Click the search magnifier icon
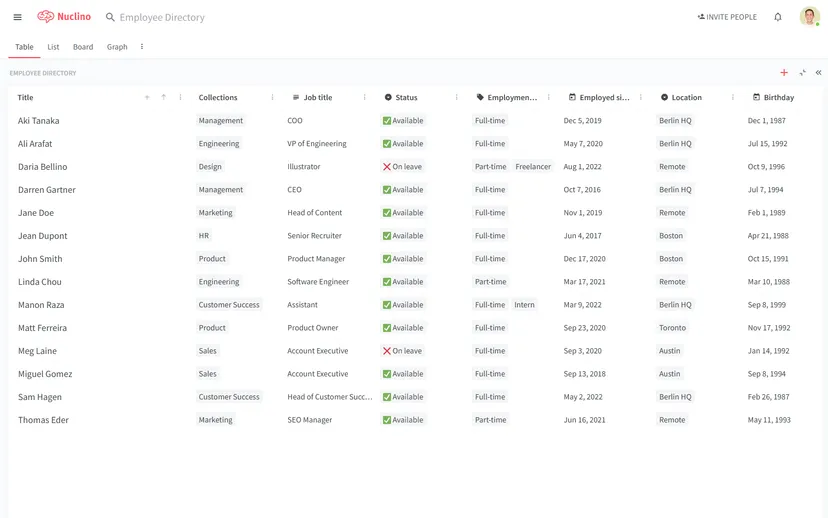 click(110, 17)
